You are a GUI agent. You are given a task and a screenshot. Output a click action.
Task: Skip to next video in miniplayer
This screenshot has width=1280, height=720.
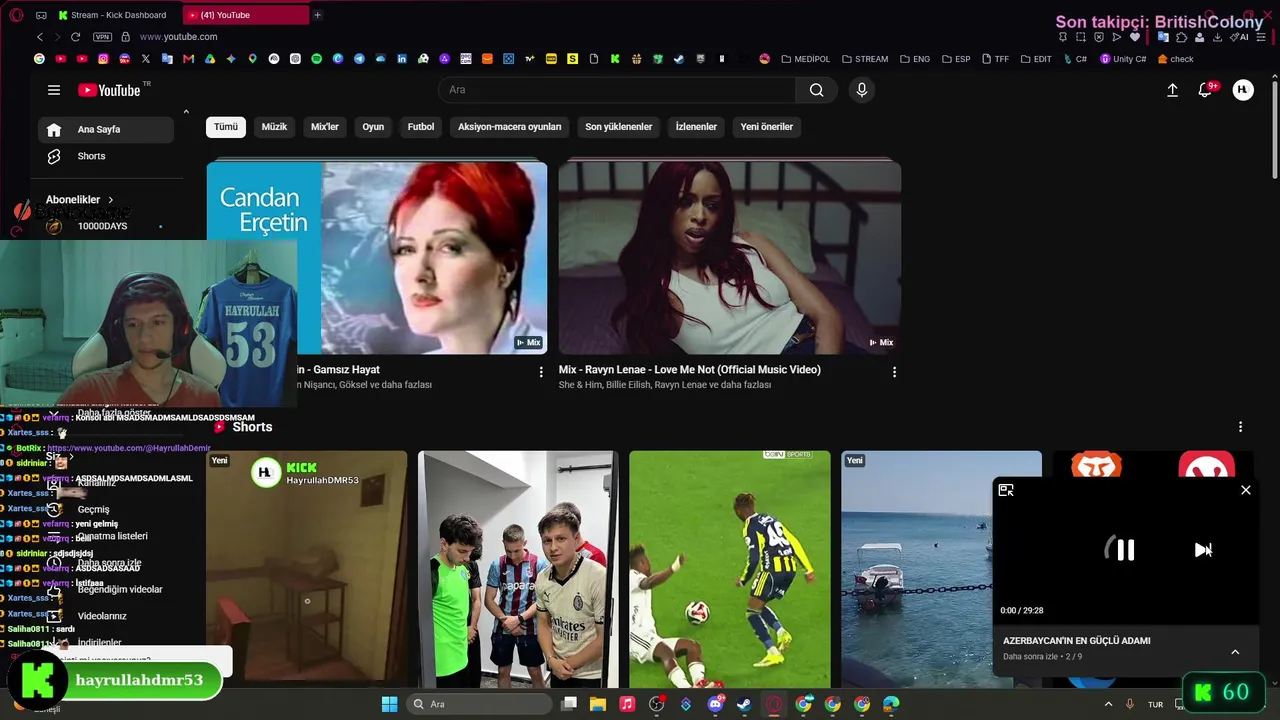click(x=1203, y=550)
